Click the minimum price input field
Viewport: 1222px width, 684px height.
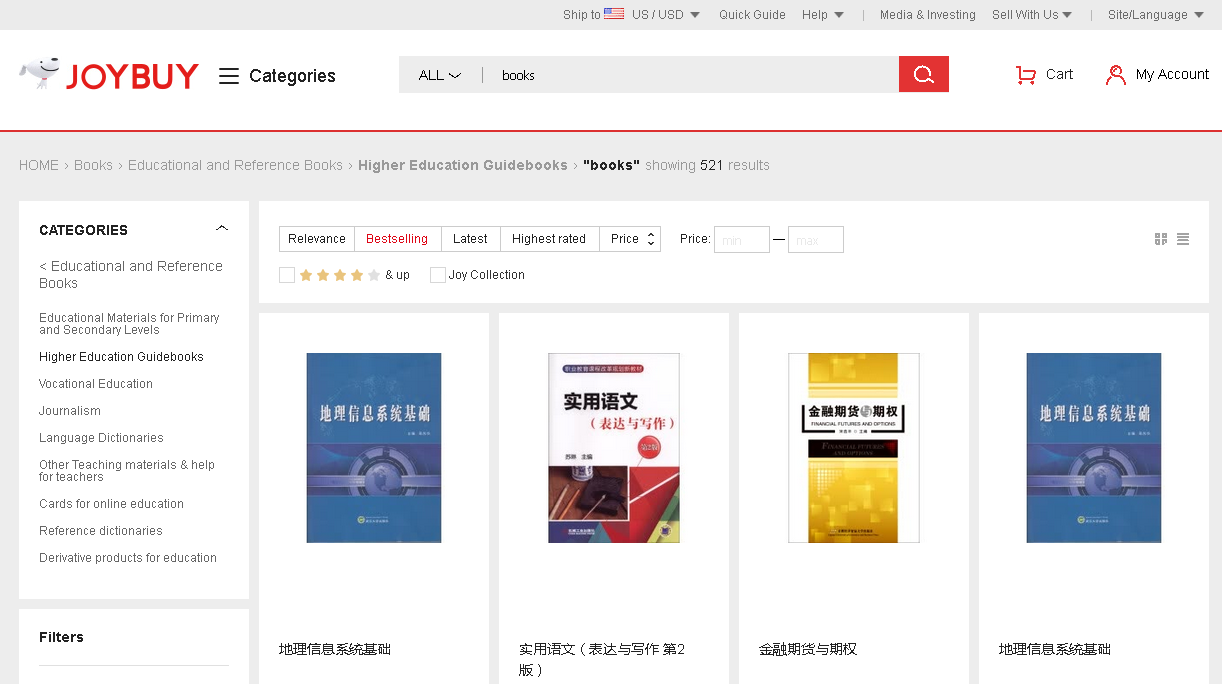click(x=741, y=240)
